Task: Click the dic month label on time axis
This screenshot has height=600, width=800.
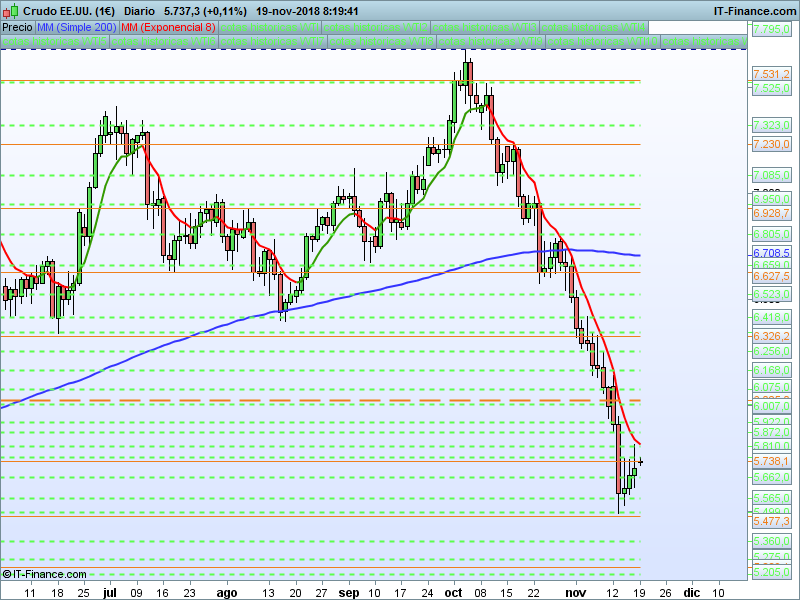Action: [x=692, y=593]
